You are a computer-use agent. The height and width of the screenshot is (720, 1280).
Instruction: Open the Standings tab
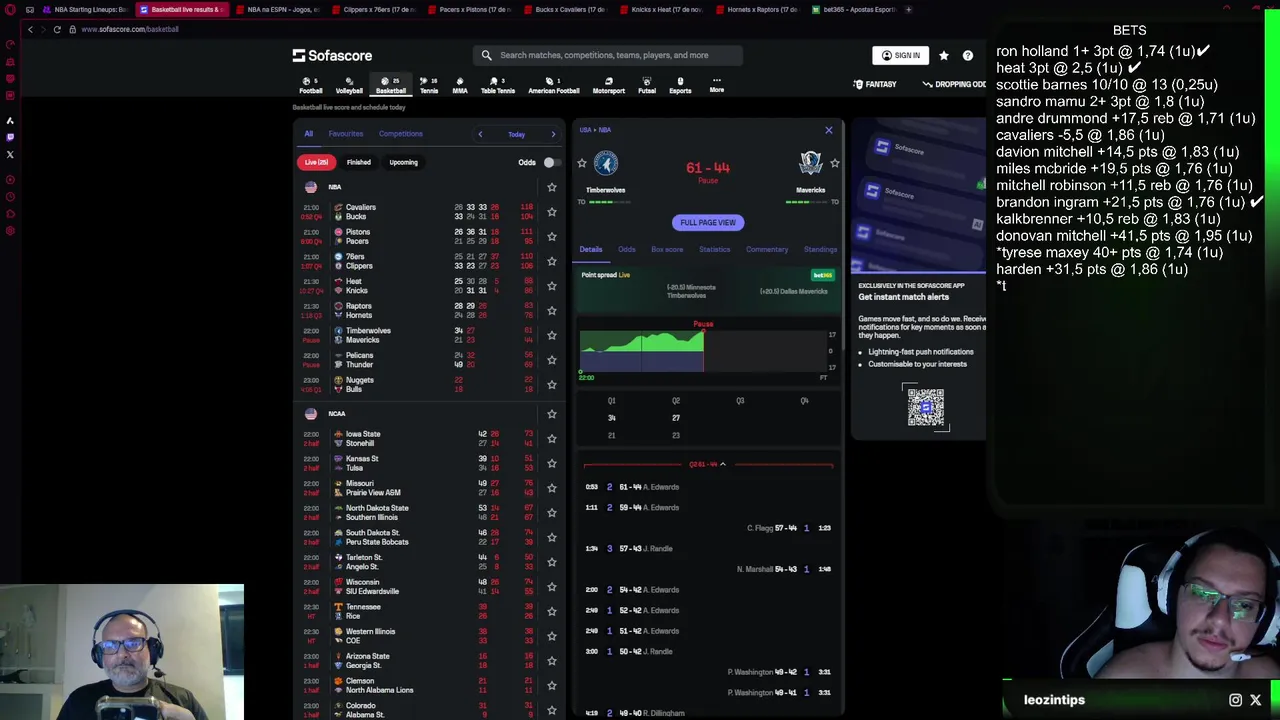click(820, 249)
